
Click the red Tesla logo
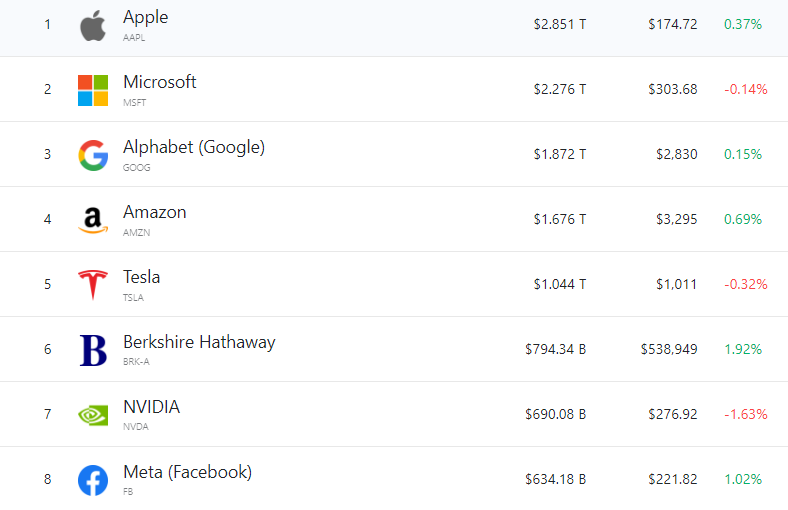[x=92, y=285]
